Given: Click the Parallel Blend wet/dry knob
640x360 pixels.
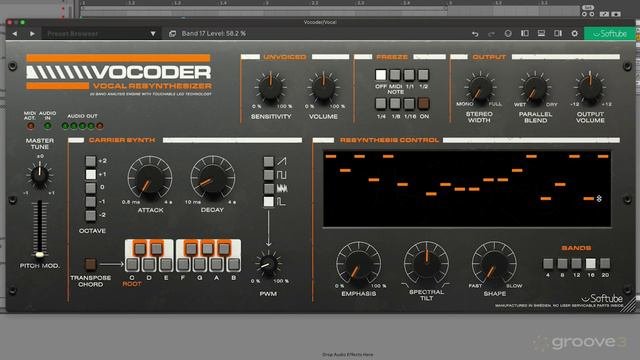Looking at the screenshot, I should point(535,88).
